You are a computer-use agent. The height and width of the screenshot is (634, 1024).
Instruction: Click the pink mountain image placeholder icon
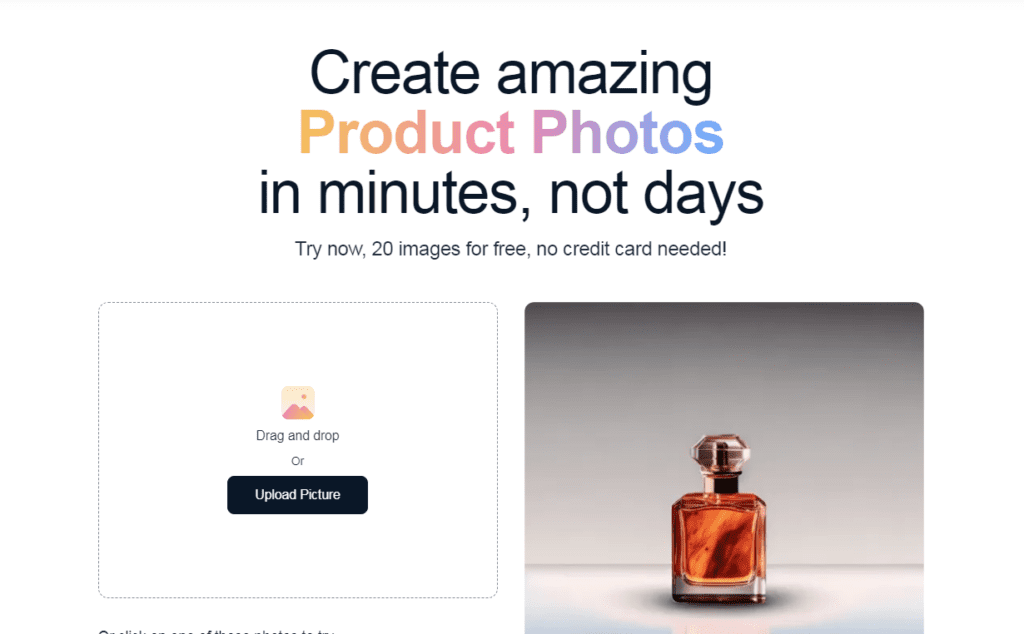pos(298,403)
